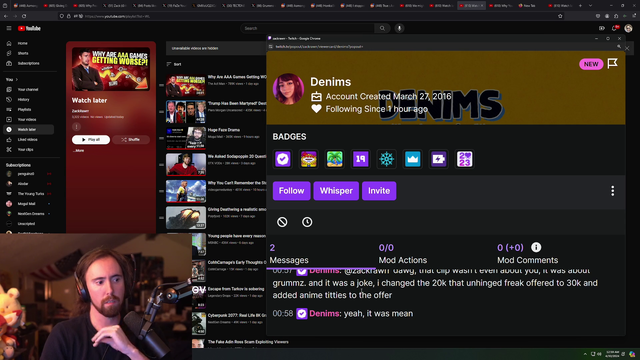Screen dimensions: 640x360
Task: Click the palm tree badge
Action: (x=334, y=159)
